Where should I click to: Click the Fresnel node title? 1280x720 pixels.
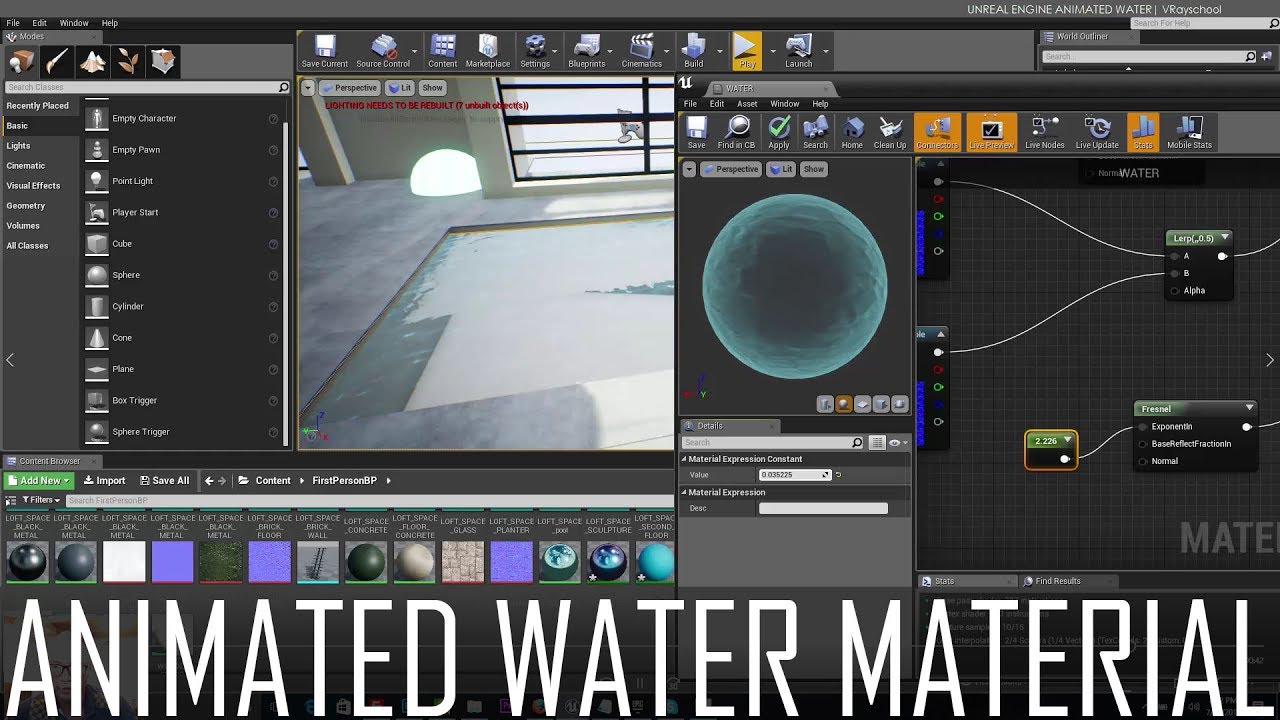click(1156, 408)
